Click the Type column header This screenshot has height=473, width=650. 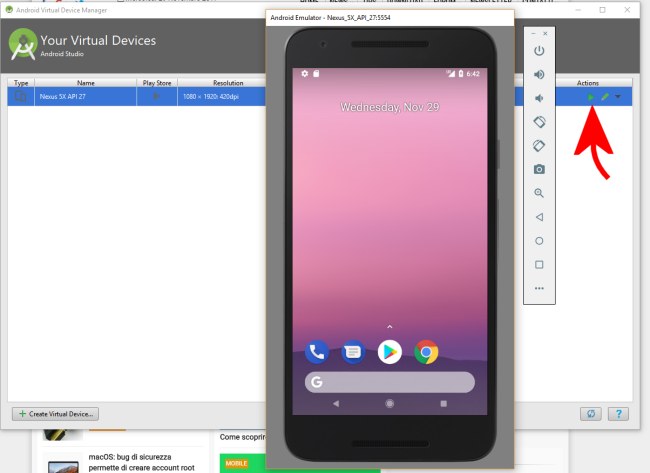tap(21, 83)
